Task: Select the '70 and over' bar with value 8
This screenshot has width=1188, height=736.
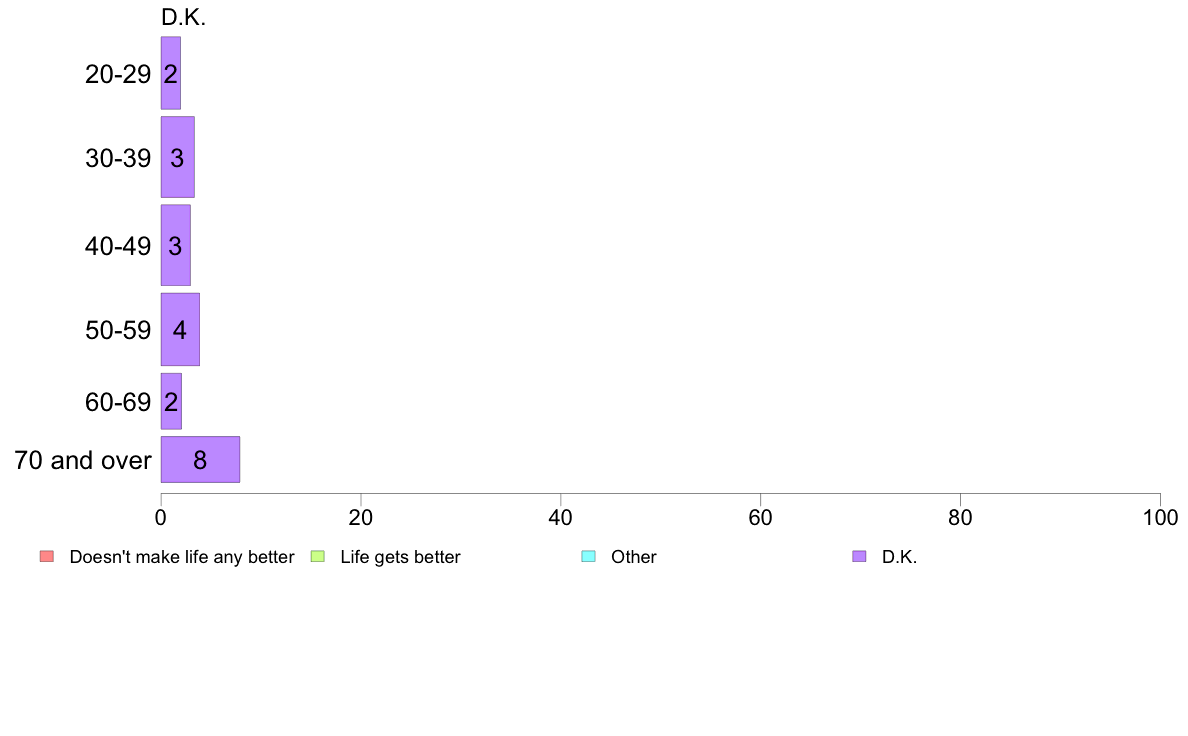Action: pyautogui.click(x=200, y=460)
